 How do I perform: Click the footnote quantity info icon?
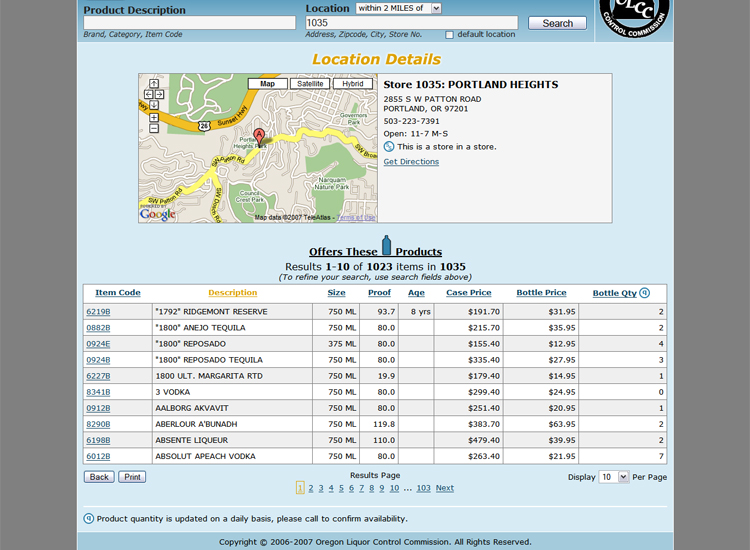point(88,518)
